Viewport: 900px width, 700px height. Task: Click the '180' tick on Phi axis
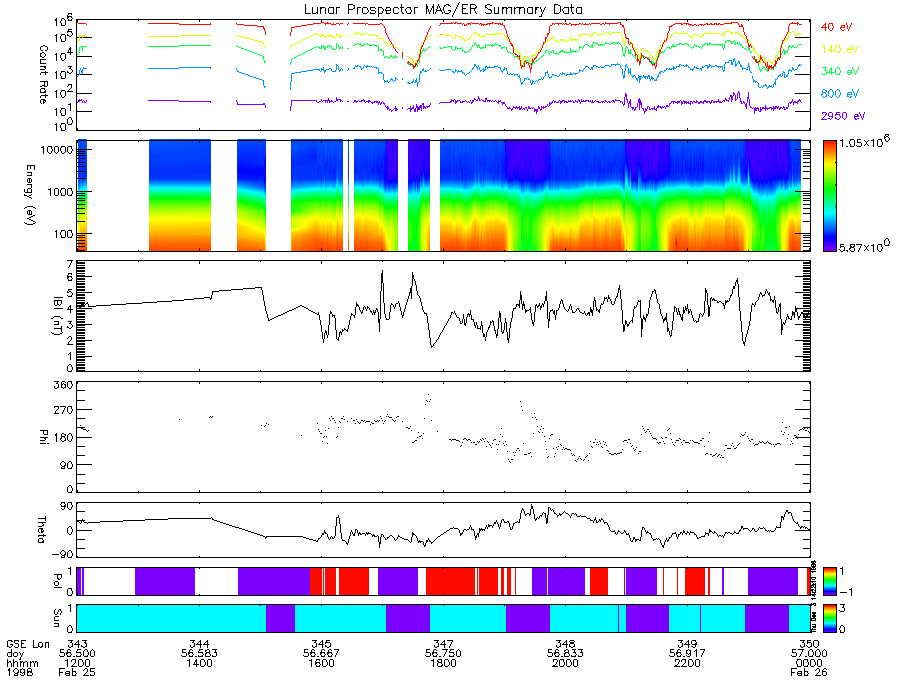(x=63, y=438)
